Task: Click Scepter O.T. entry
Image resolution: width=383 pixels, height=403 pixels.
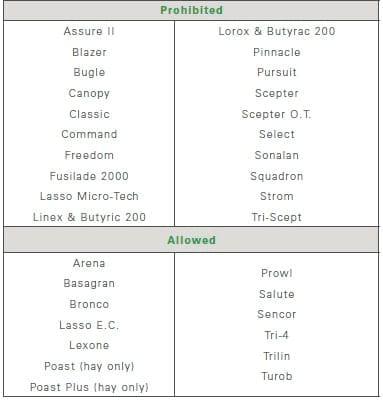Action: coord(277,114)
